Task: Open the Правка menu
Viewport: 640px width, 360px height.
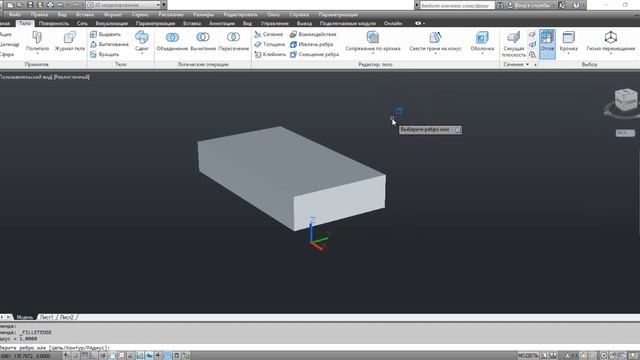Action: [x=39, y=14]
